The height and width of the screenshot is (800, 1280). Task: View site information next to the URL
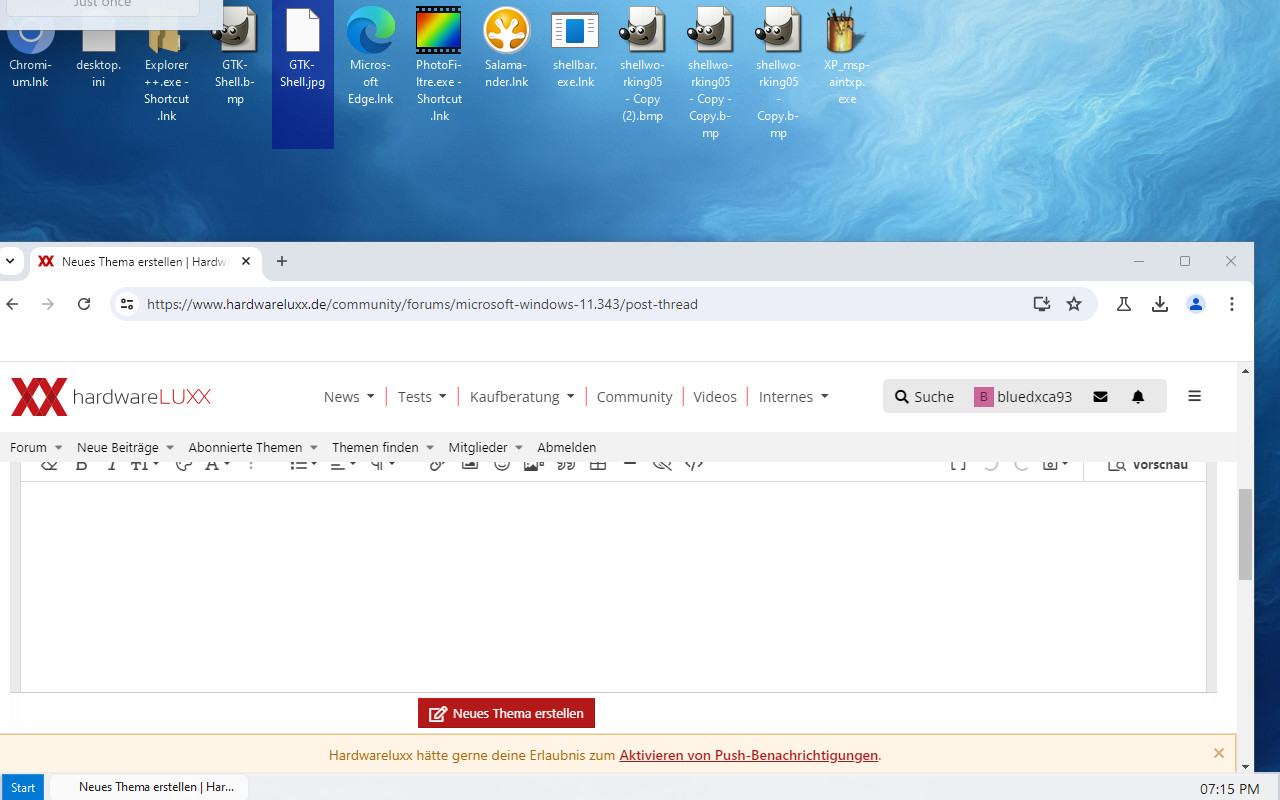(126, 304)
